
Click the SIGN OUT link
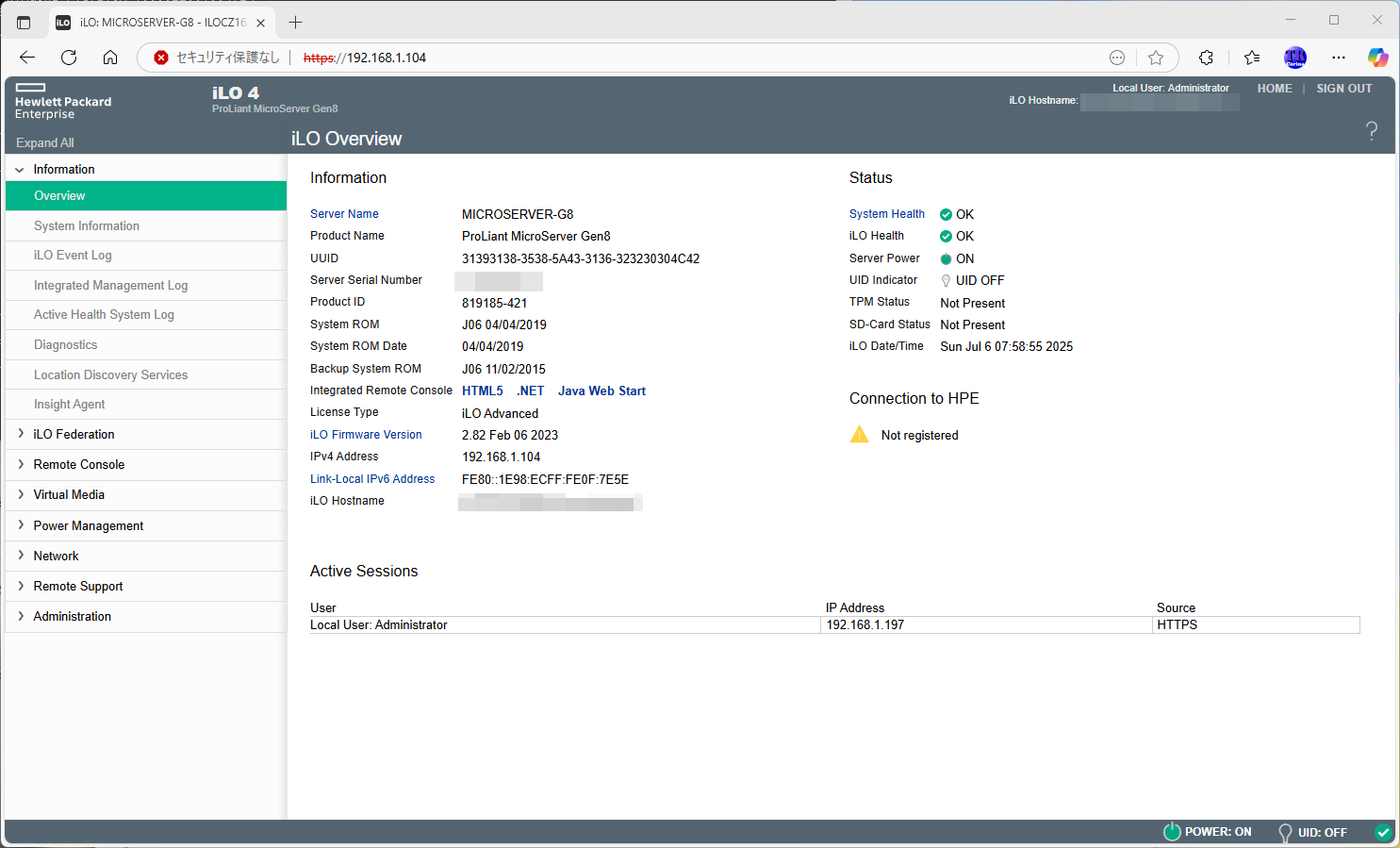tap(1343, 89)
